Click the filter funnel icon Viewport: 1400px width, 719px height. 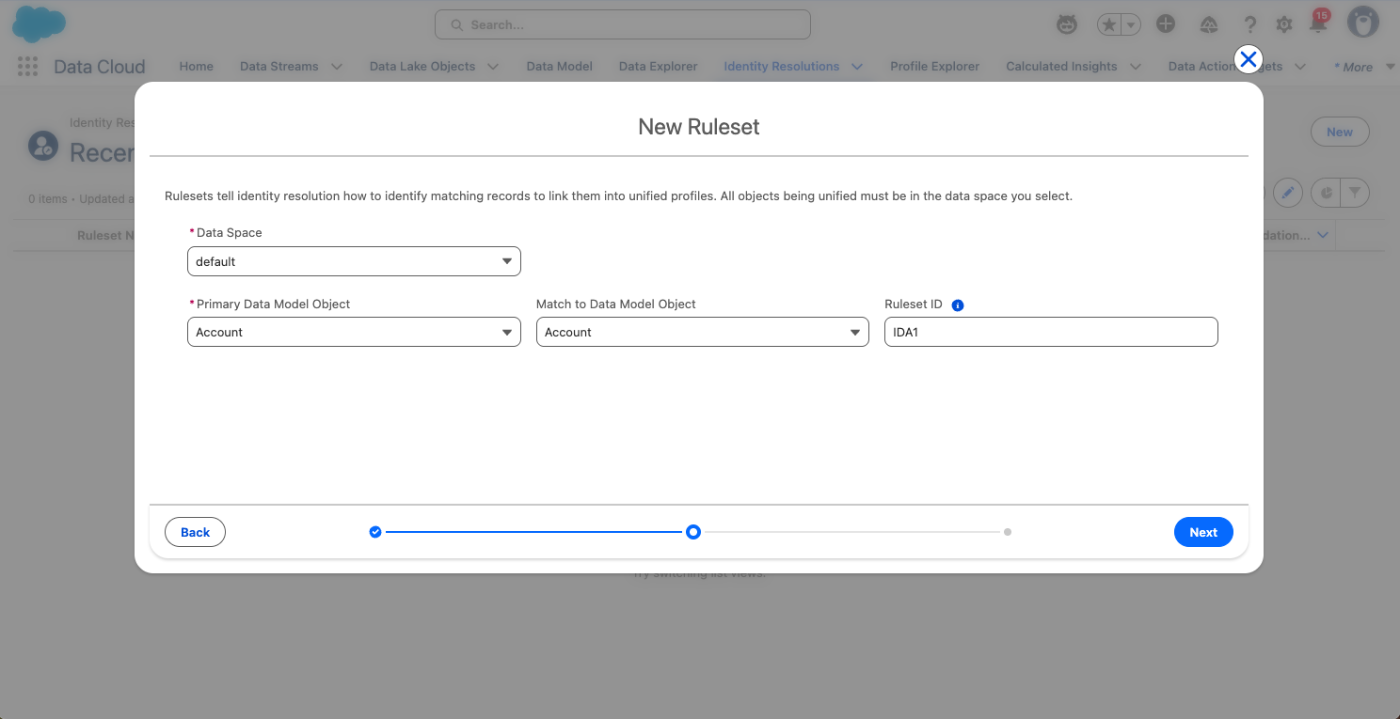1355,192
